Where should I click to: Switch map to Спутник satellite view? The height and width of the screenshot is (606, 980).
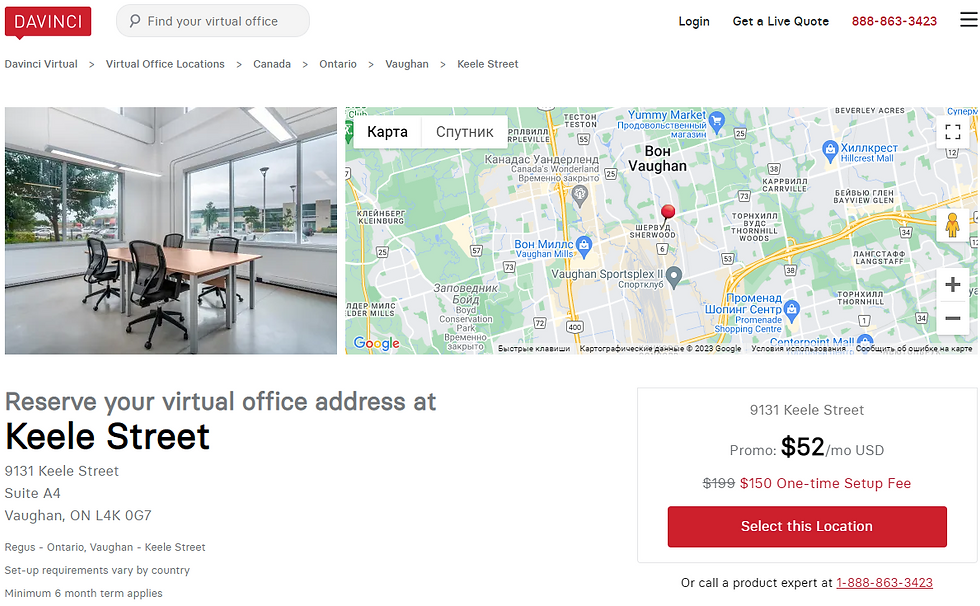click(x=464, y=132)
